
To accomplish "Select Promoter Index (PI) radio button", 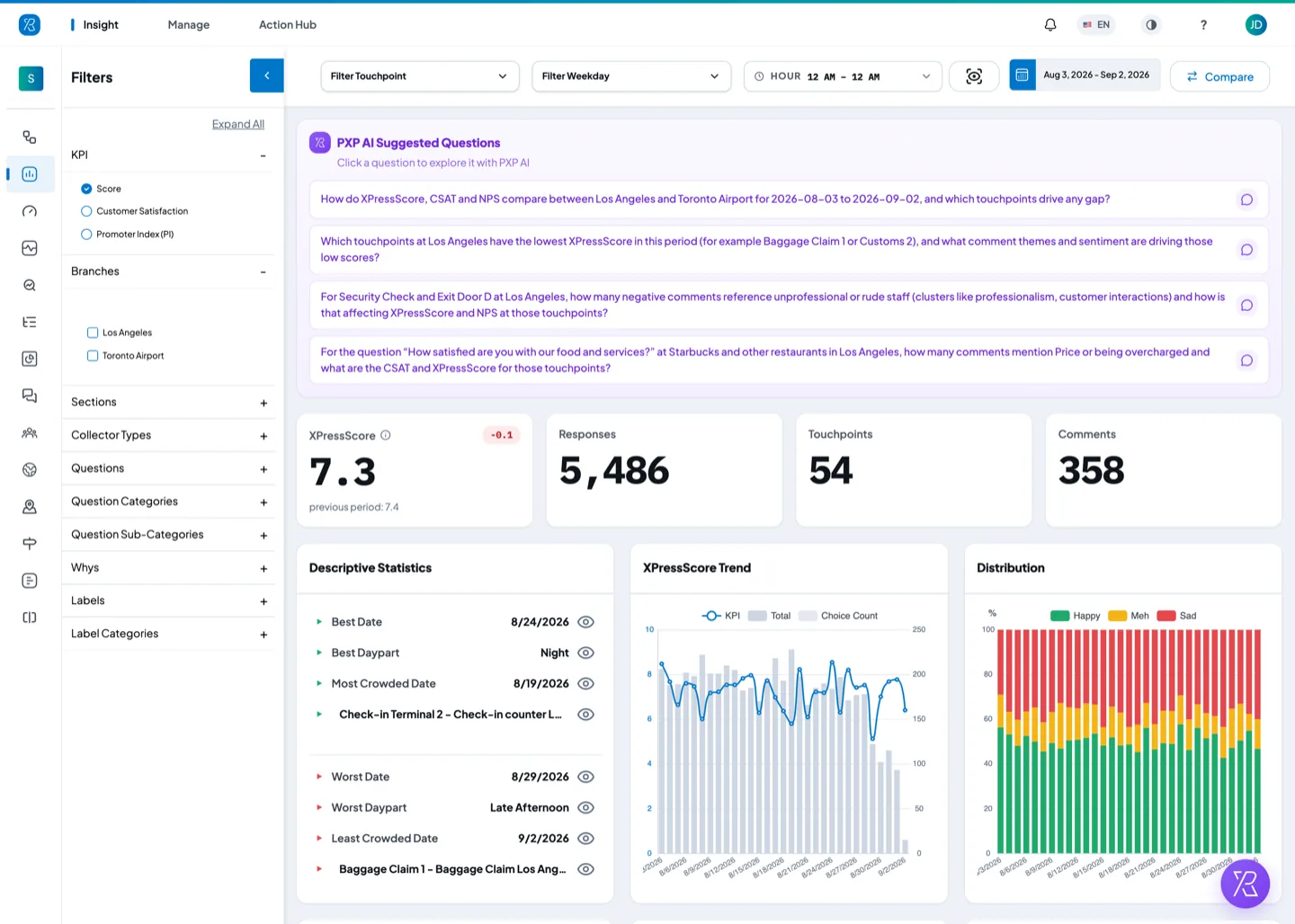I will pos(86,235).
